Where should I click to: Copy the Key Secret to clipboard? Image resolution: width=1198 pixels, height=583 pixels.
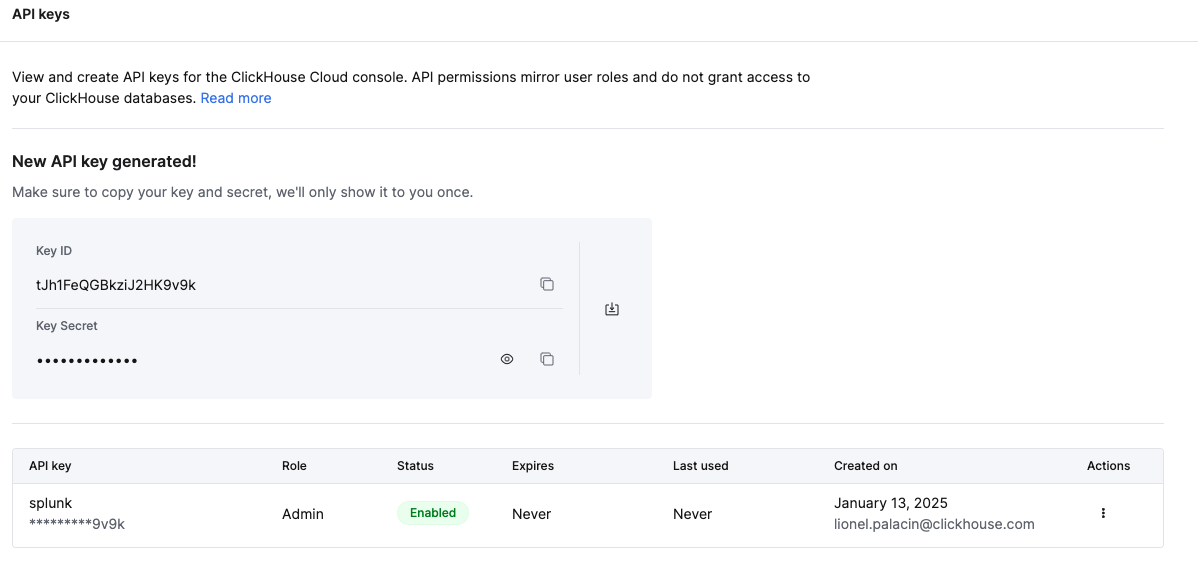(x=547, y=358)
